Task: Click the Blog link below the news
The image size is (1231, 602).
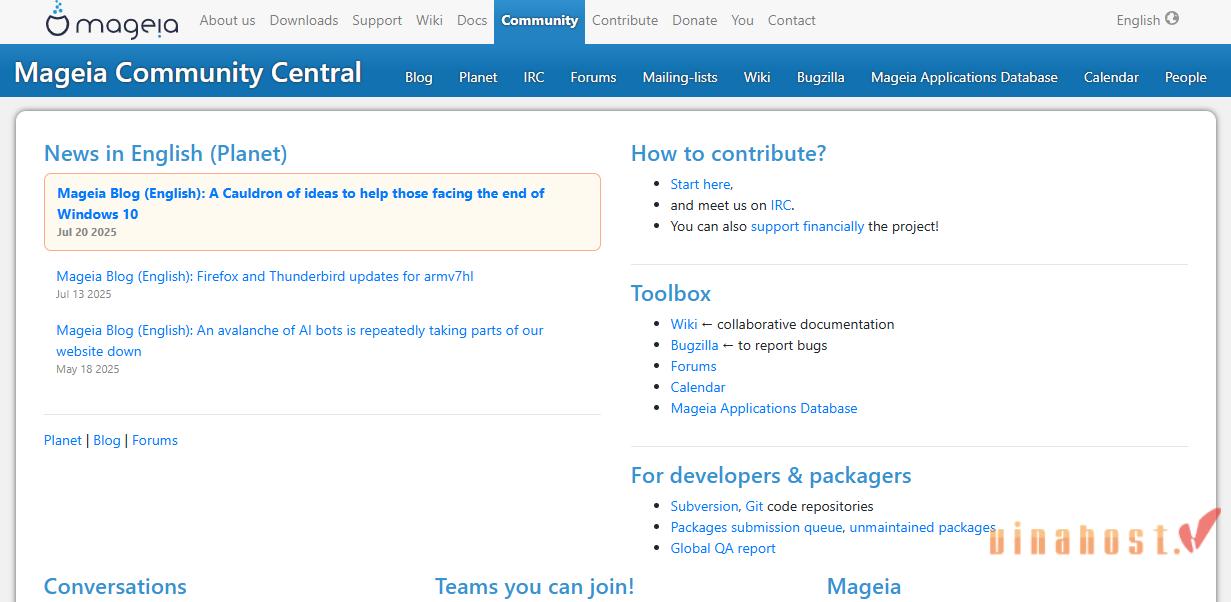Action: click(x=107, y=440)
